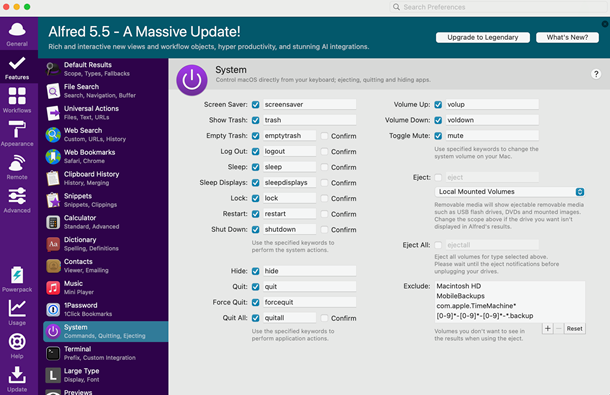Viewport: 610px width, 395px height.
Task: Enable Confirm for Quit All
Action: pyautogui.click(x=324, y=318)
